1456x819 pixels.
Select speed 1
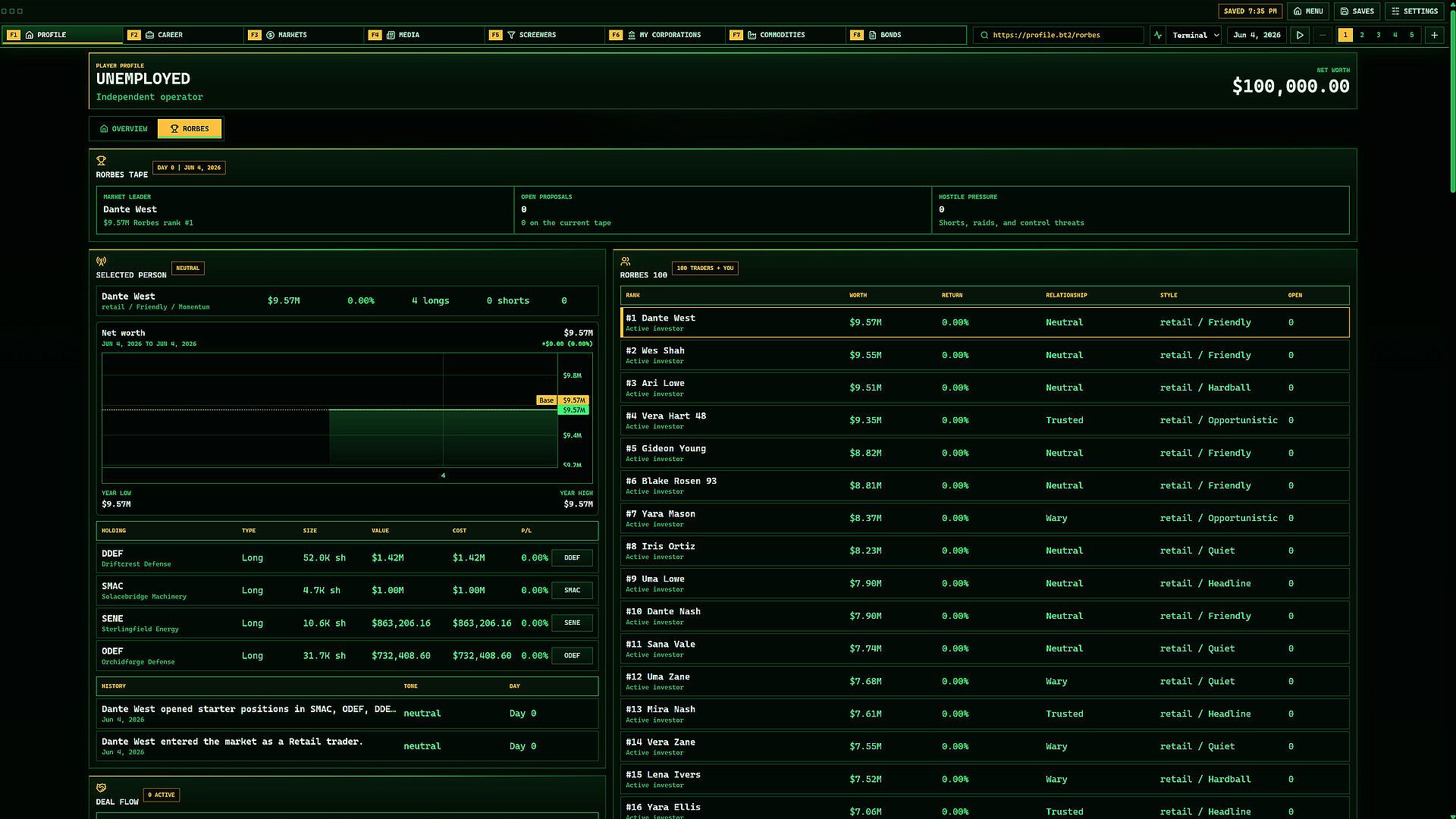tap(1345, 35)
